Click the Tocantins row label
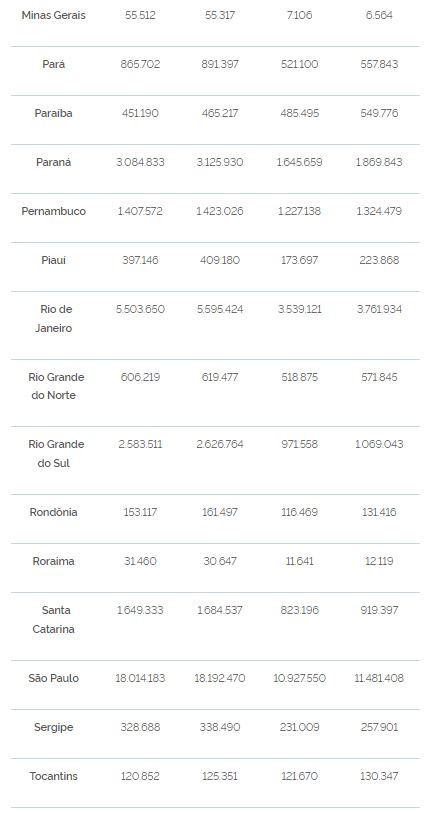The image size is (434, 814). click(x=53, y=777)
